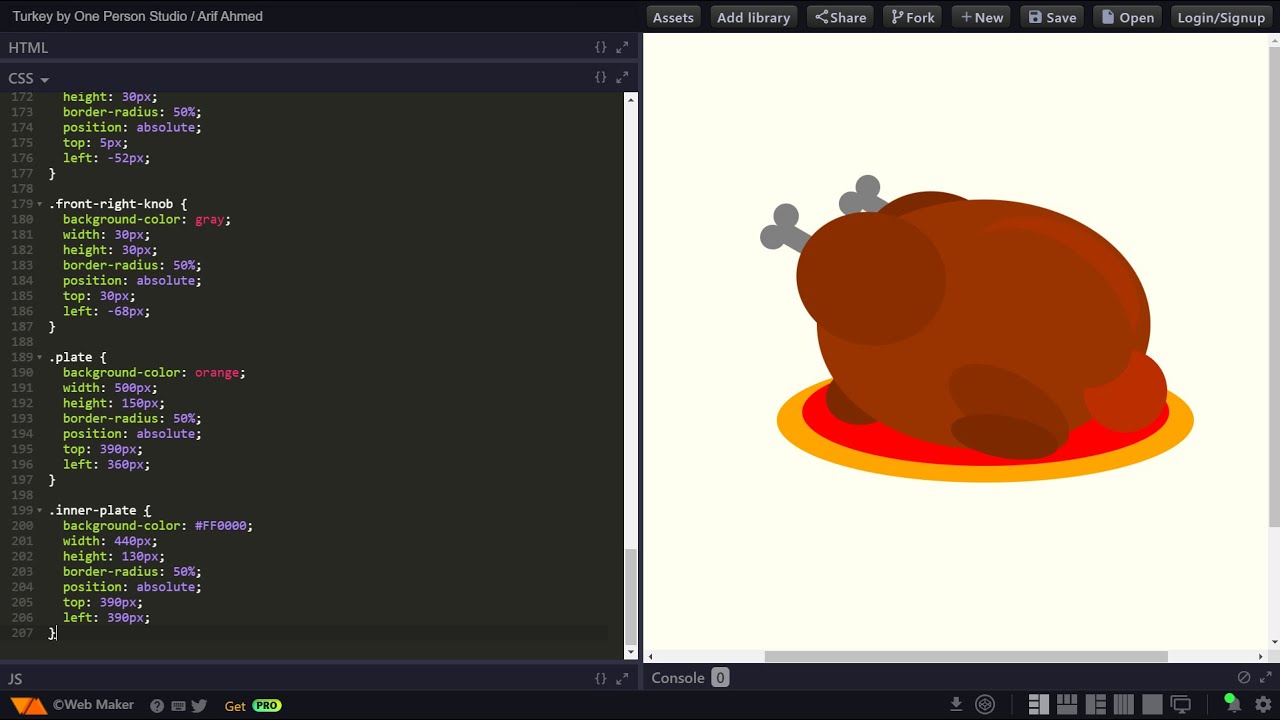Switch to first side-by-side layout icon

point(1039,704)
